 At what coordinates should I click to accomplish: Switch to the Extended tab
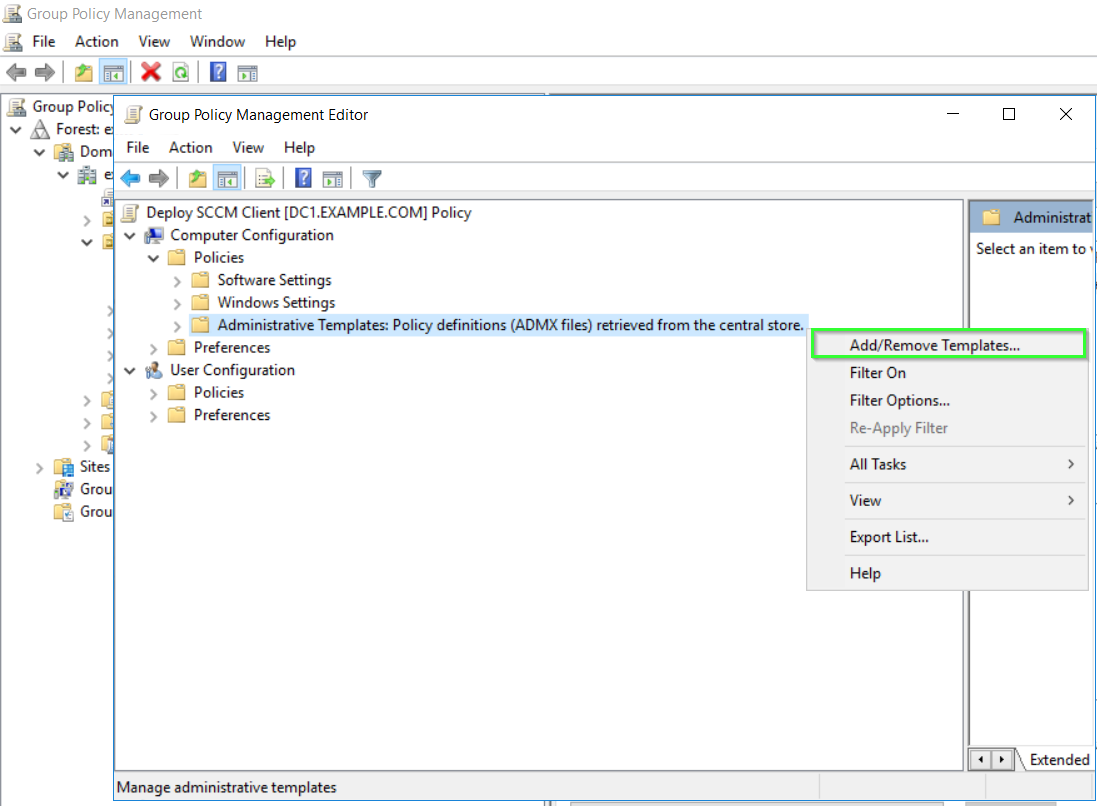[1058, 759]
